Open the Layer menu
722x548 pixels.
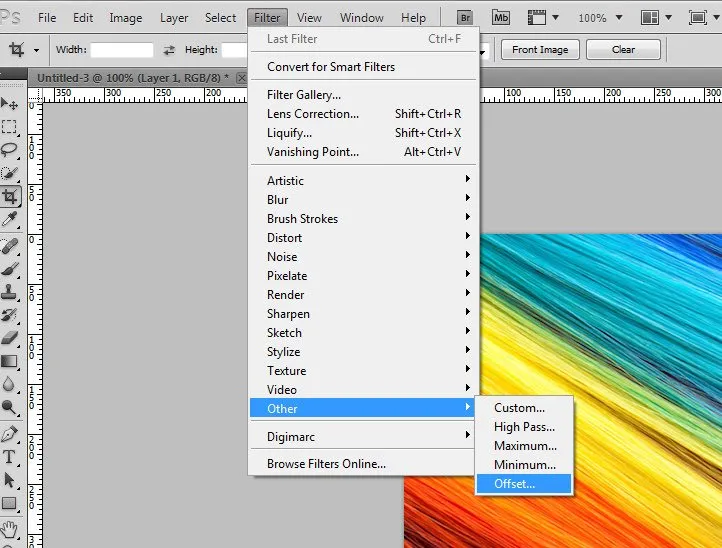click(174, 18)
